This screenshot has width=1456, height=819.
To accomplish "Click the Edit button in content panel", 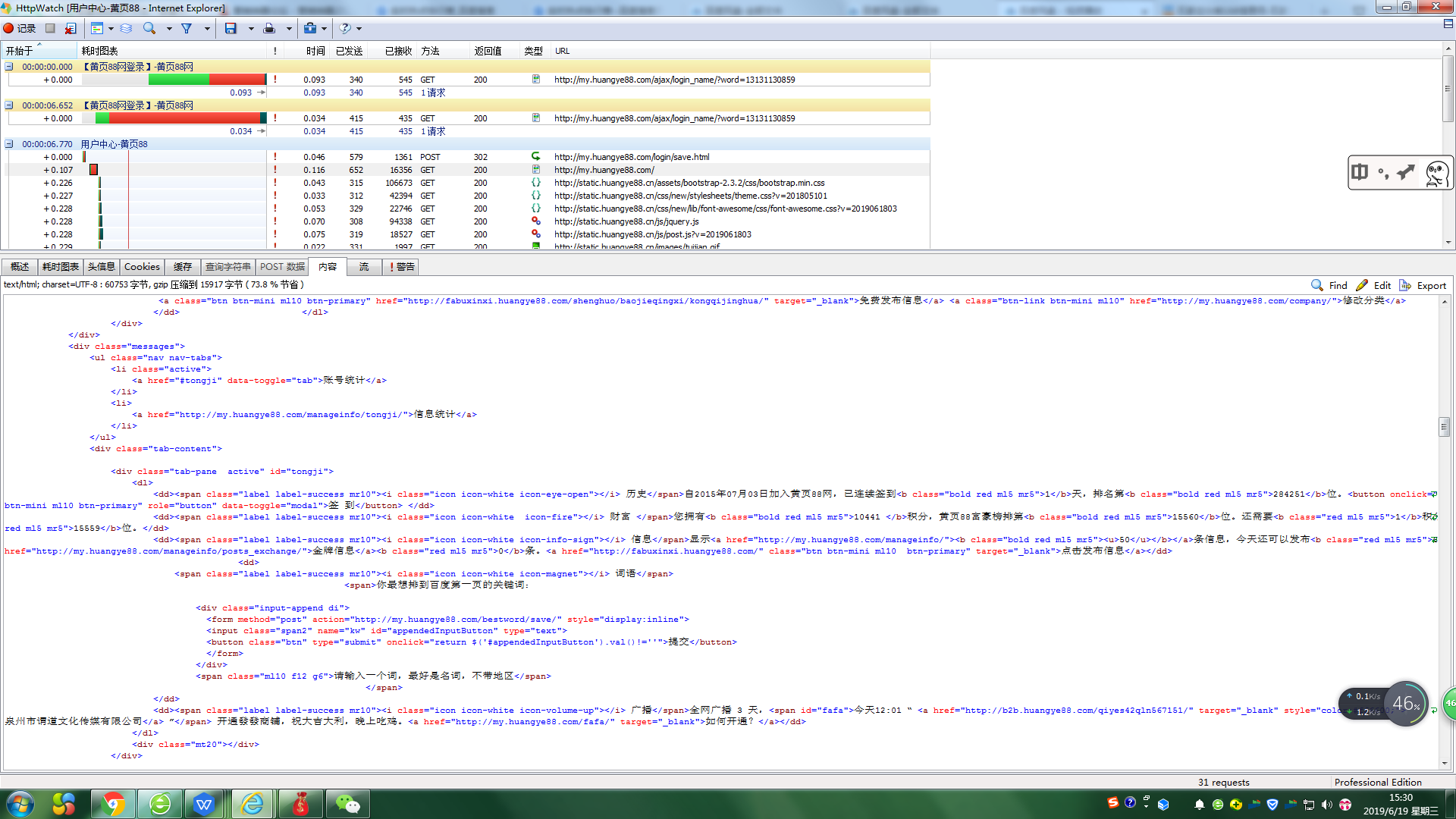I will [1373, 286].
